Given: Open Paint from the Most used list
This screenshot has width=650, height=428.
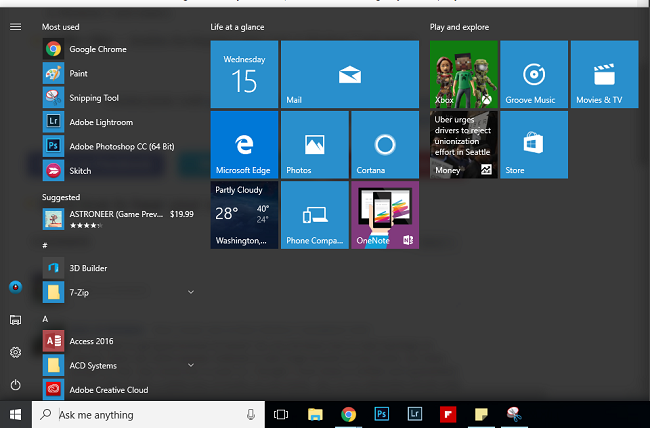Looking at the screenshot, I should click(118, 73).
